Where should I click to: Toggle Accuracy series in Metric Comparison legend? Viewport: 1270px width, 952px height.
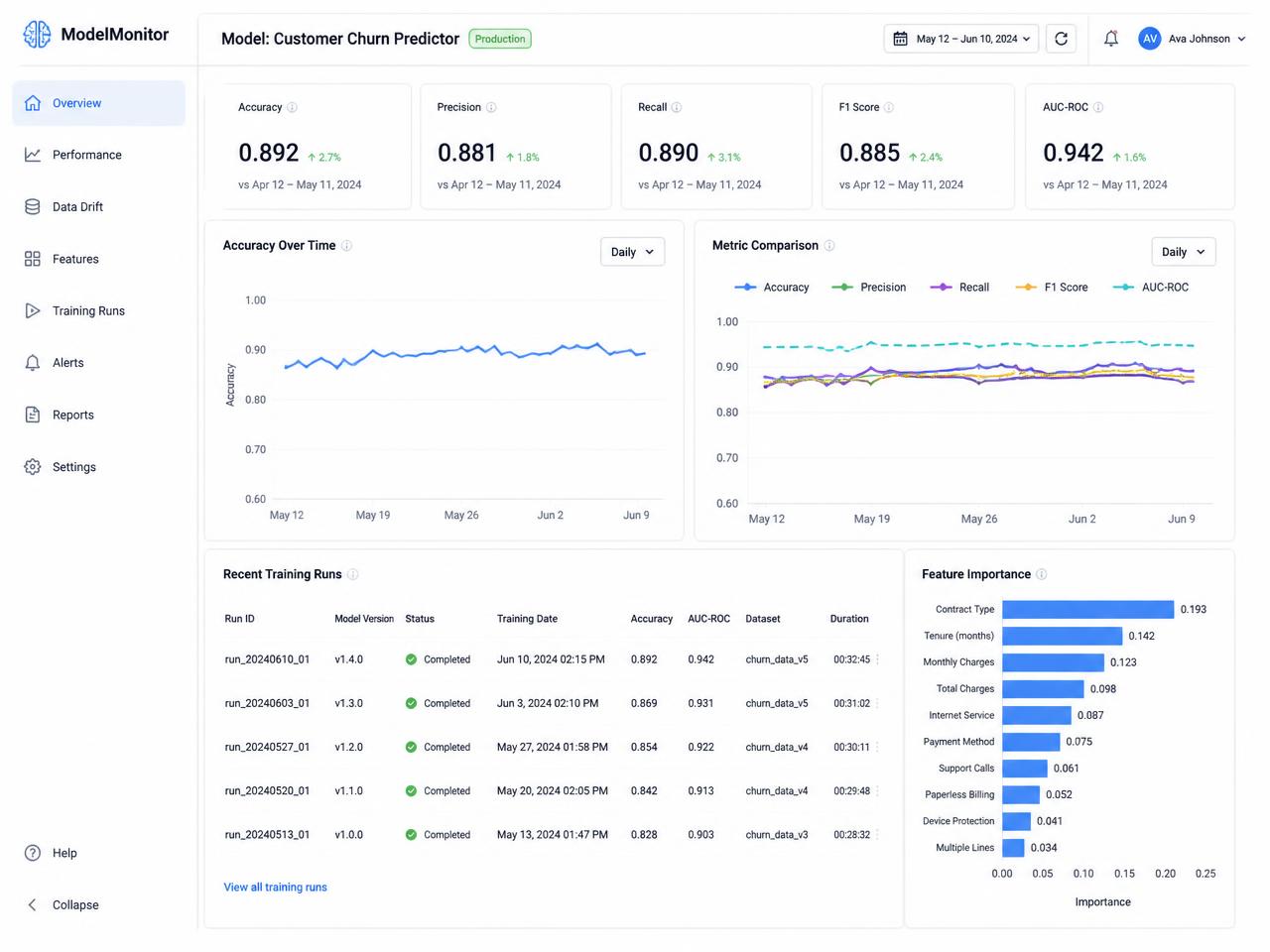click(771, 288)
